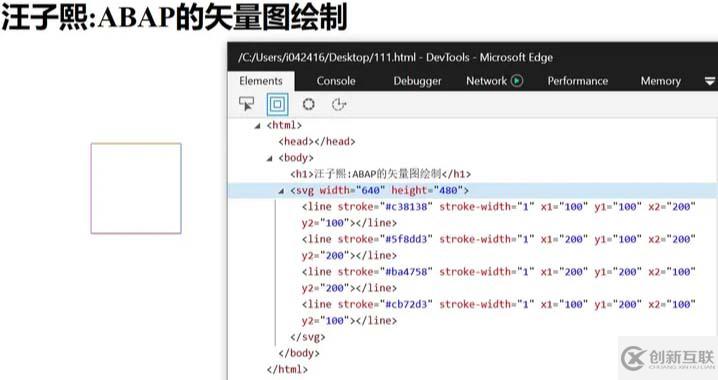Click the rendered square in the page

point(136,189)
